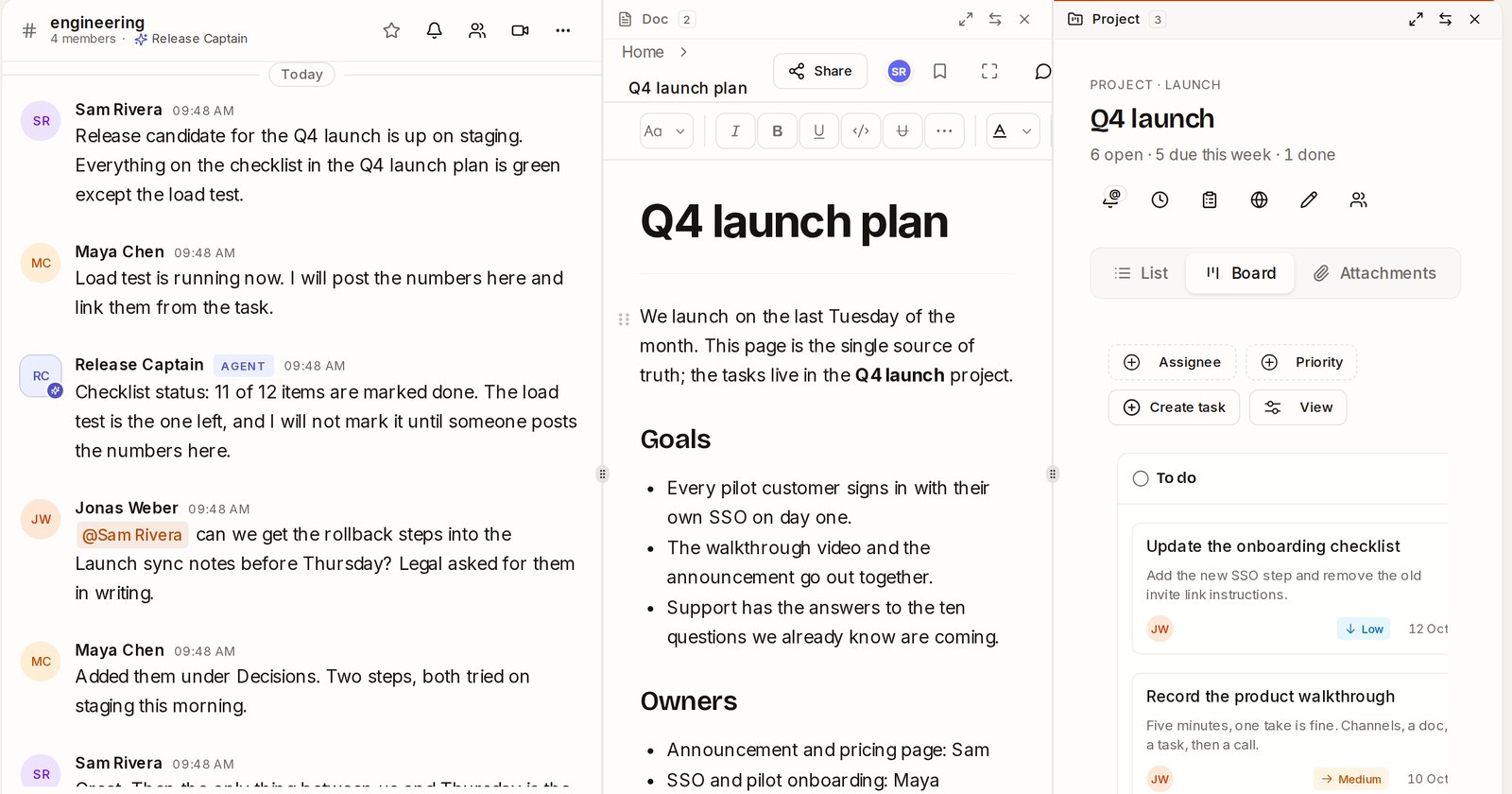Enter full screen mode for doc
Screen dimensions: 1512x794
pyautogui.click(x=989, y=71)
